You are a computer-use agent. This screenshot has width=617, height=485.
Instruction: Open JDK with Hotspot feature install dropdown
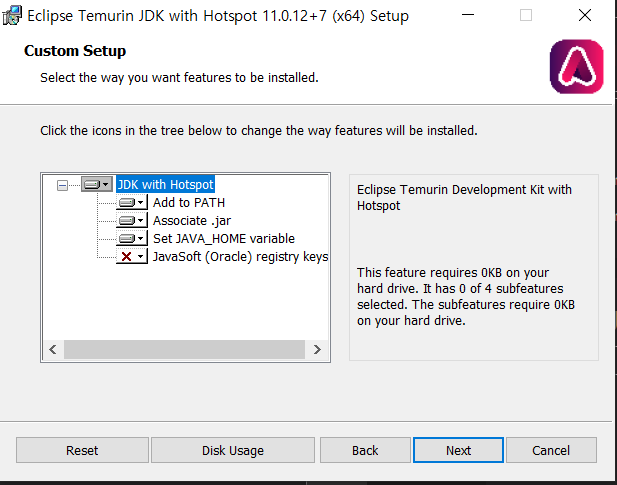pyautogui.click(x=97, y=184)
